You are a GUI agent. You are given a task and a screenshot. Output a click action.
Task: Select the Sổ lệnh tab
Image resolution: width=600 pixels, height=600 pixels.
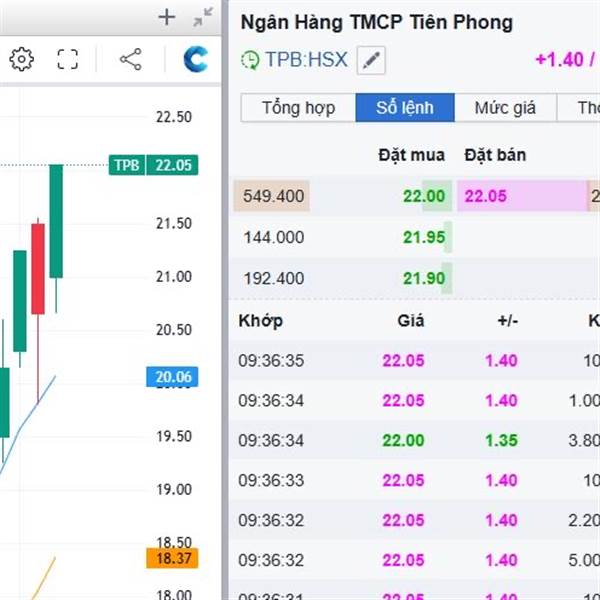pyautogui.click(x=405, y=108)
